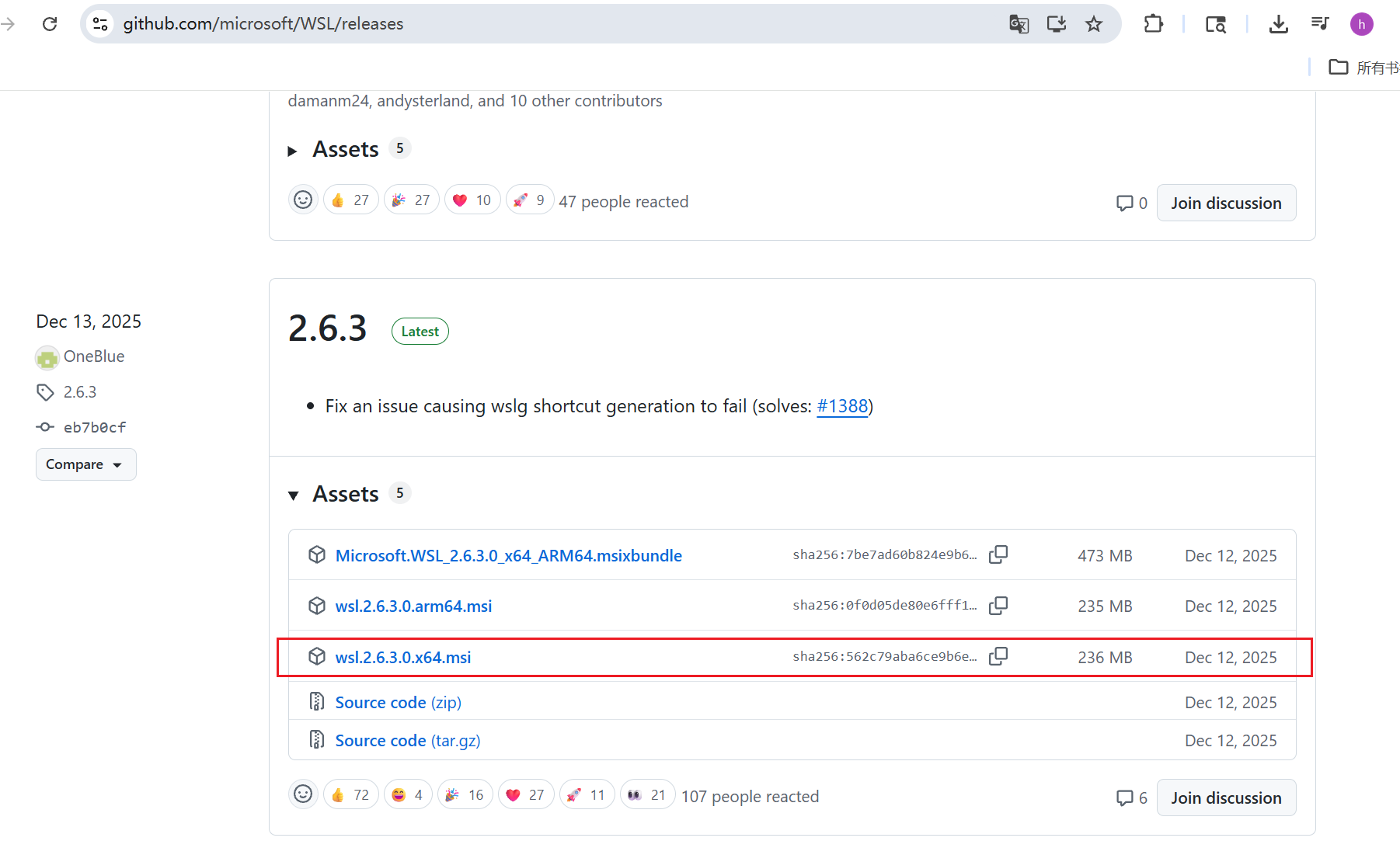1400x841 pixels.
Task: Click the install app icon in address bar
Action: coord(1057,24)
